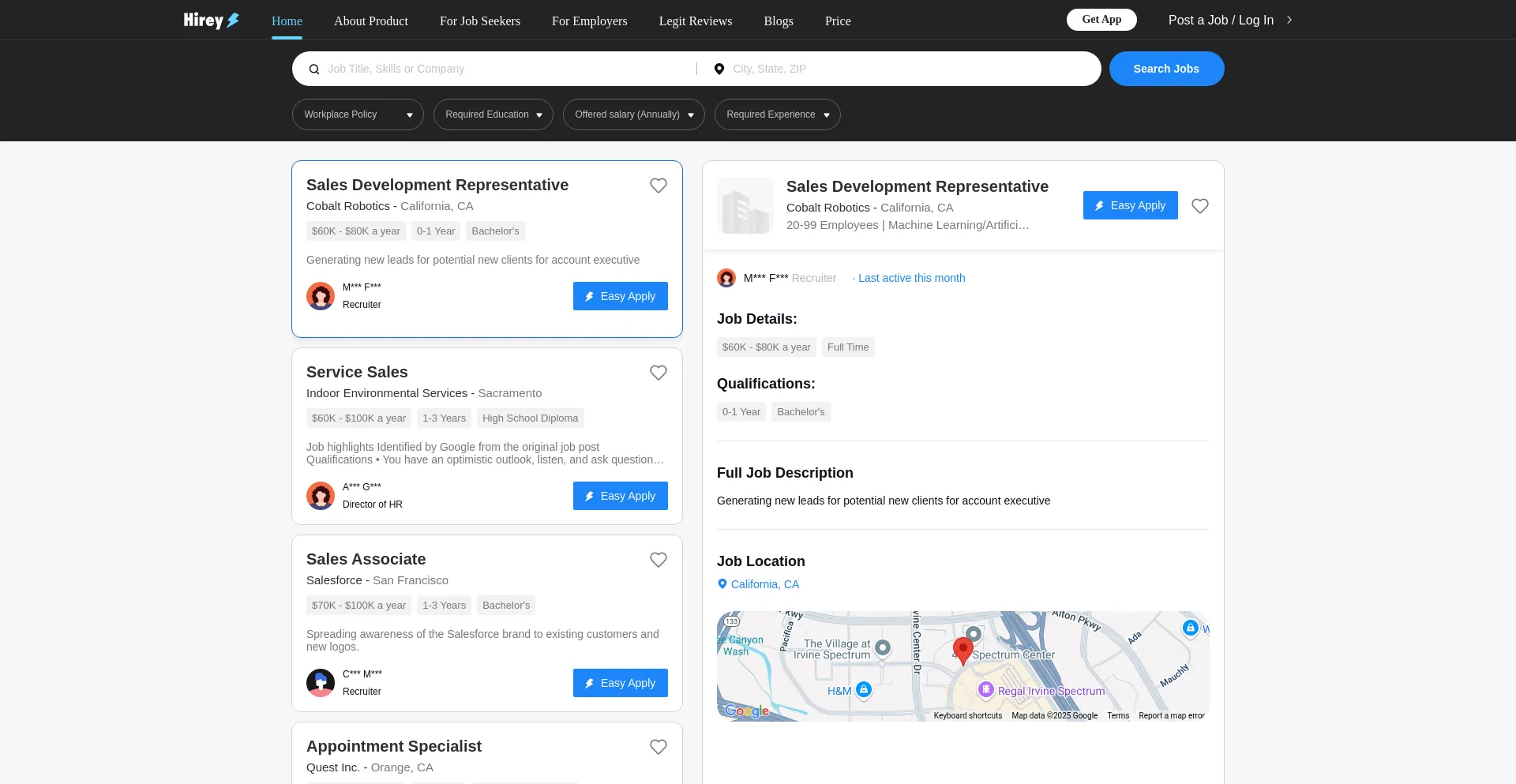Click California, CA location link

tap(765, 584)
